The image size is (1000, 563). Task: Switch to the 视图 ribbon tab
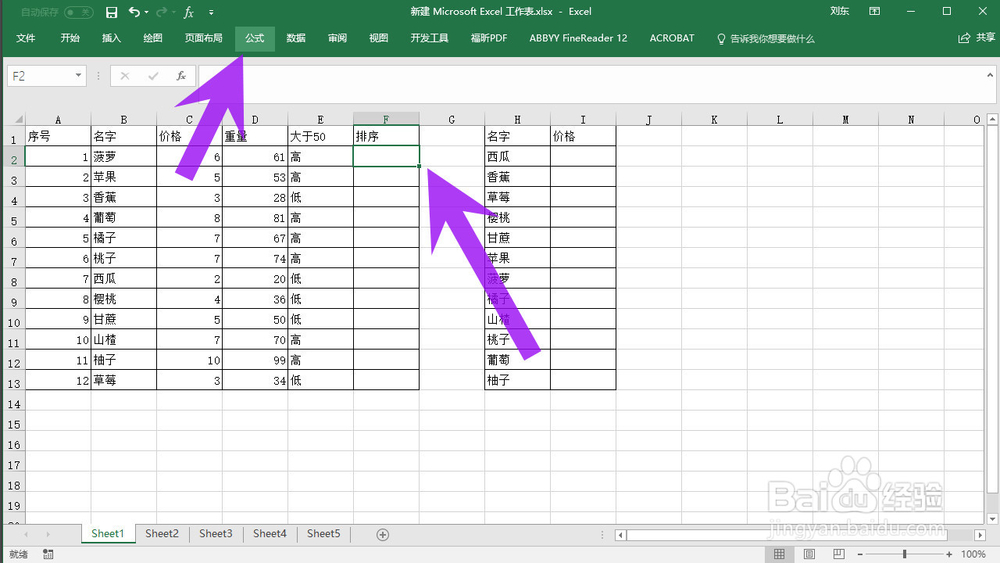(379, 38)
